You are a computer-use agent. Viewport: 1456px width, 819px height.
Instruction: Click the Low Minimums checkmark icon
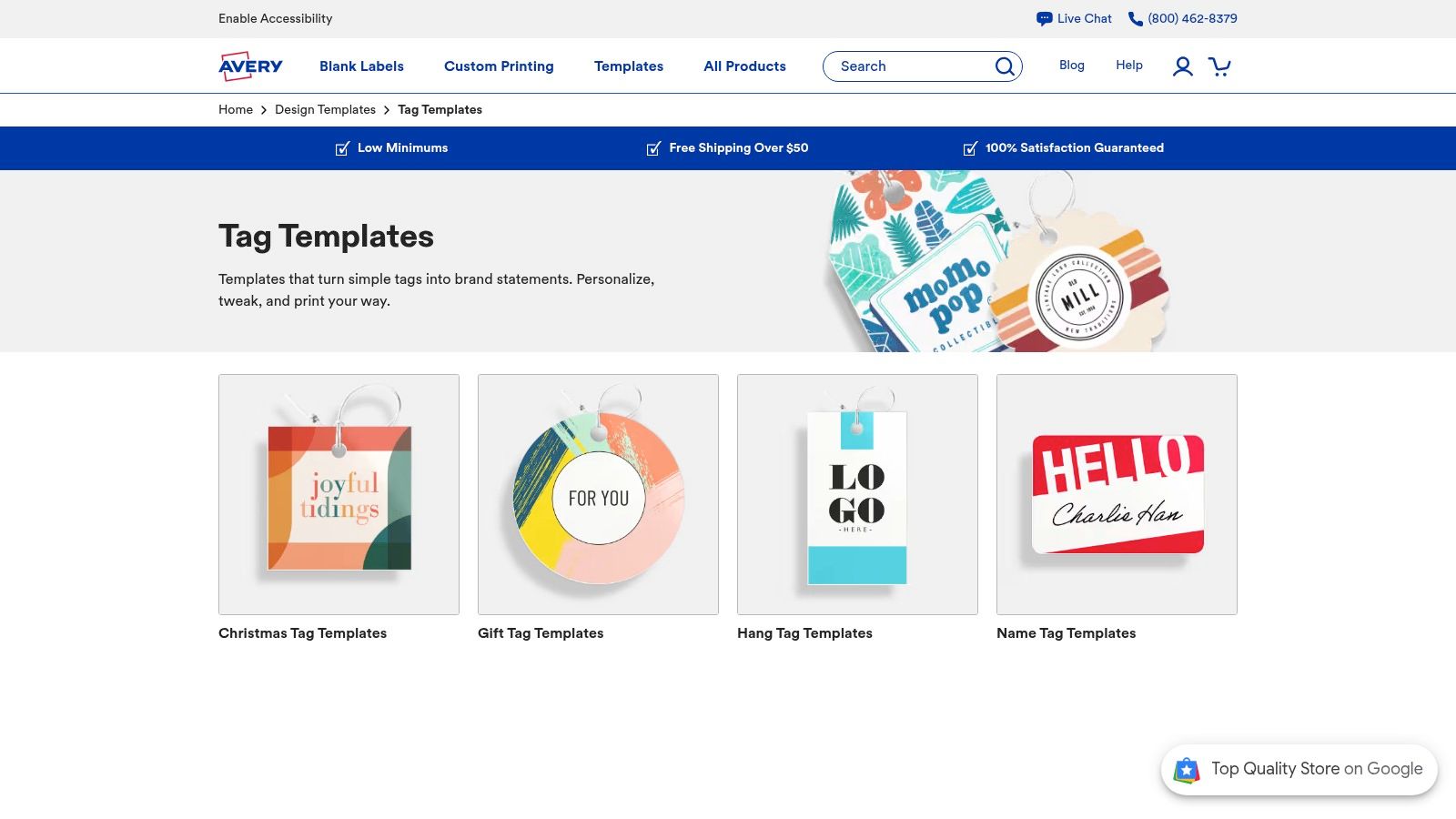pos(342,148)
